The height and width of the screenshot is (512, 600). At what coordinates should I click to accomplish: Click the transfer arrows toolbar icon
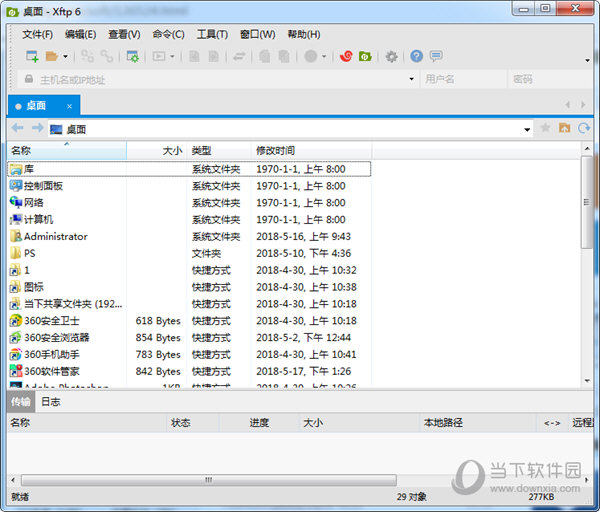point(239,57)
